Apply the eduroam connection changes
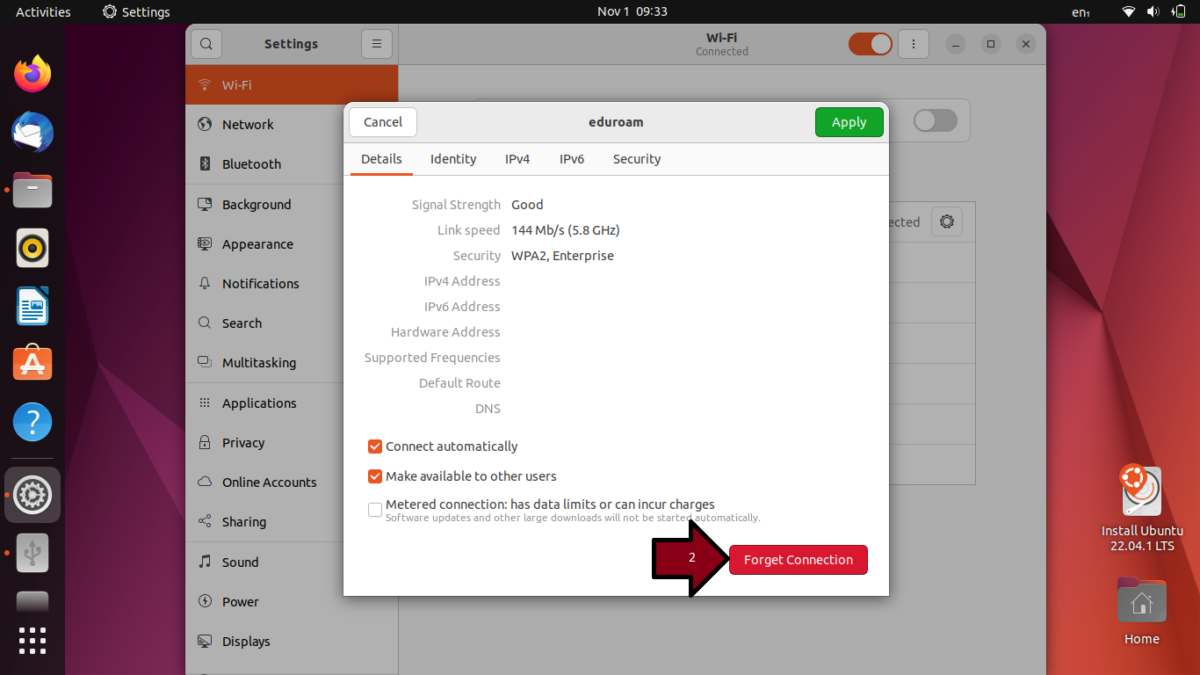The width and height of the screenshot is (1200, 675). [x=849, y=121]
